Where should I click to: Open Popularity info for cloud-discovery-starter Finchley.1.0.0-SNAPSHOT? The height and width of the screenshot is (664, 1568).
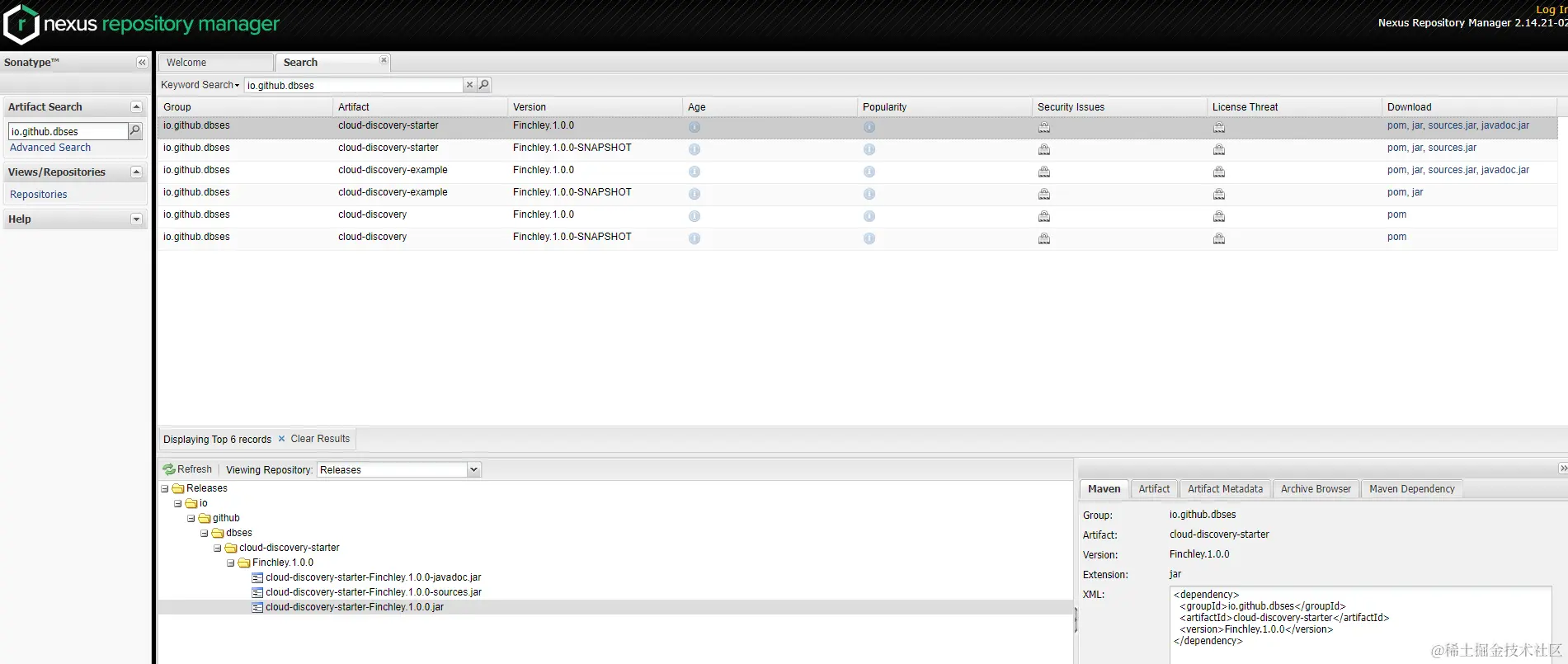tap(869, 149)
